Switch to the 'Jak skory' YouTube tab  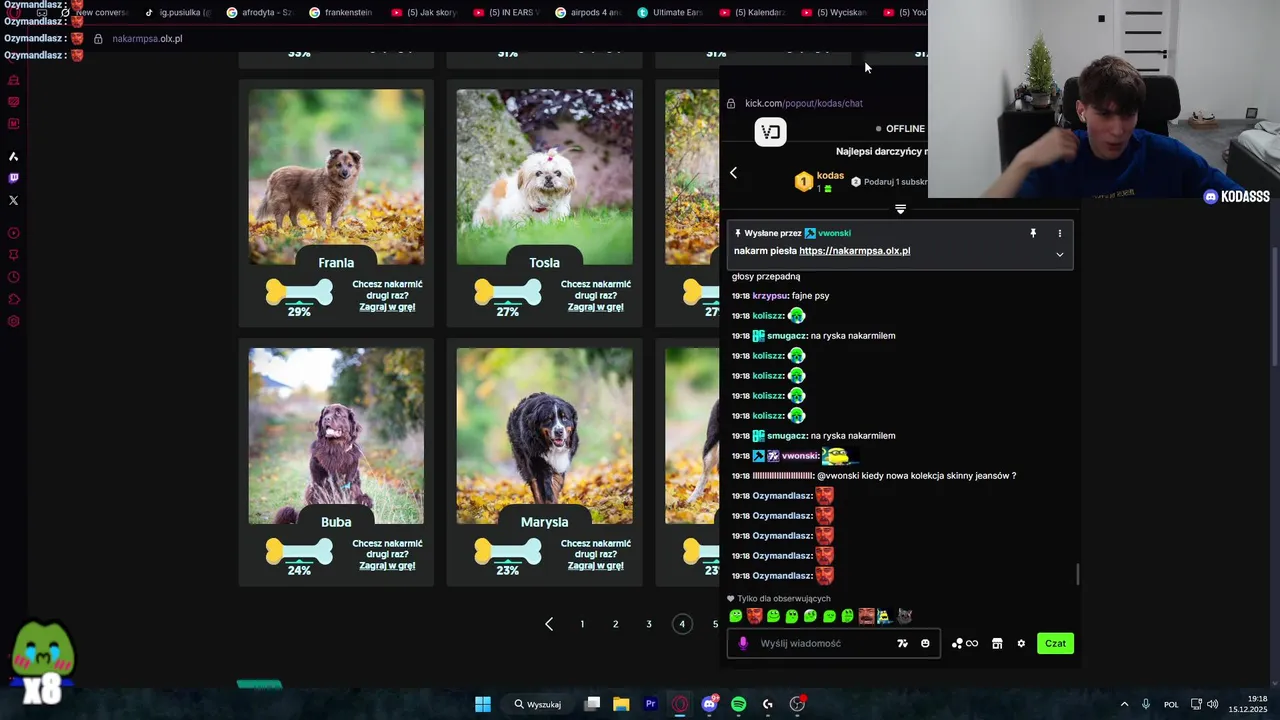point(423,12)
